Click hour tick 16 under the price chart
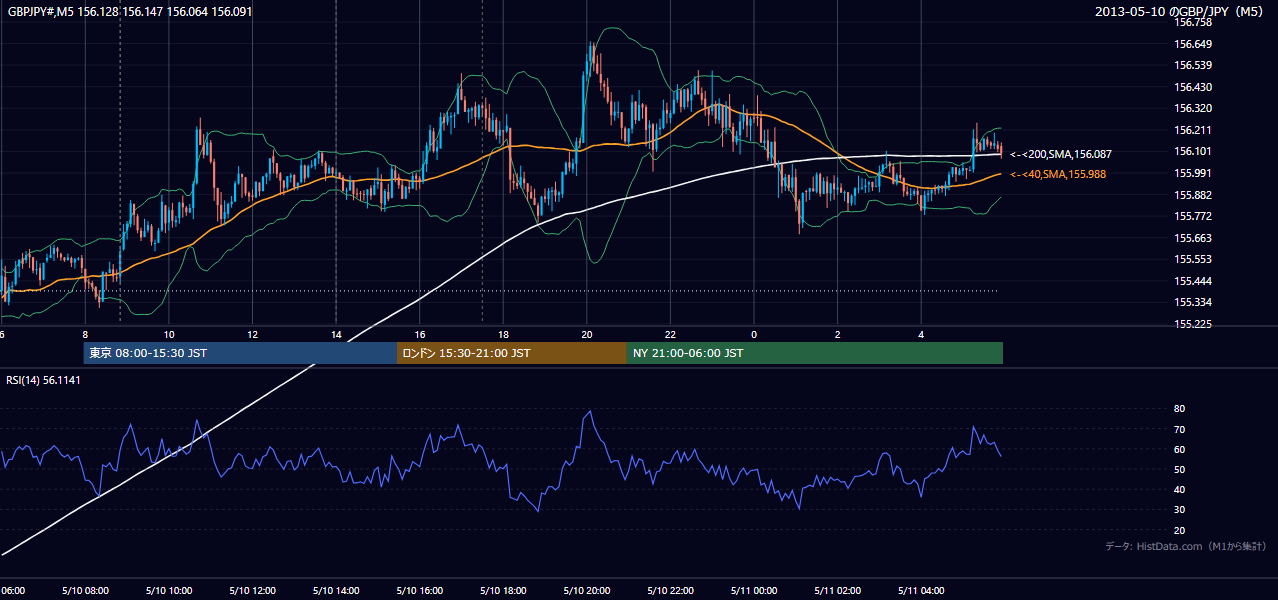The width and height of the screenshot is (1278, 600). [x=420, y=335]
